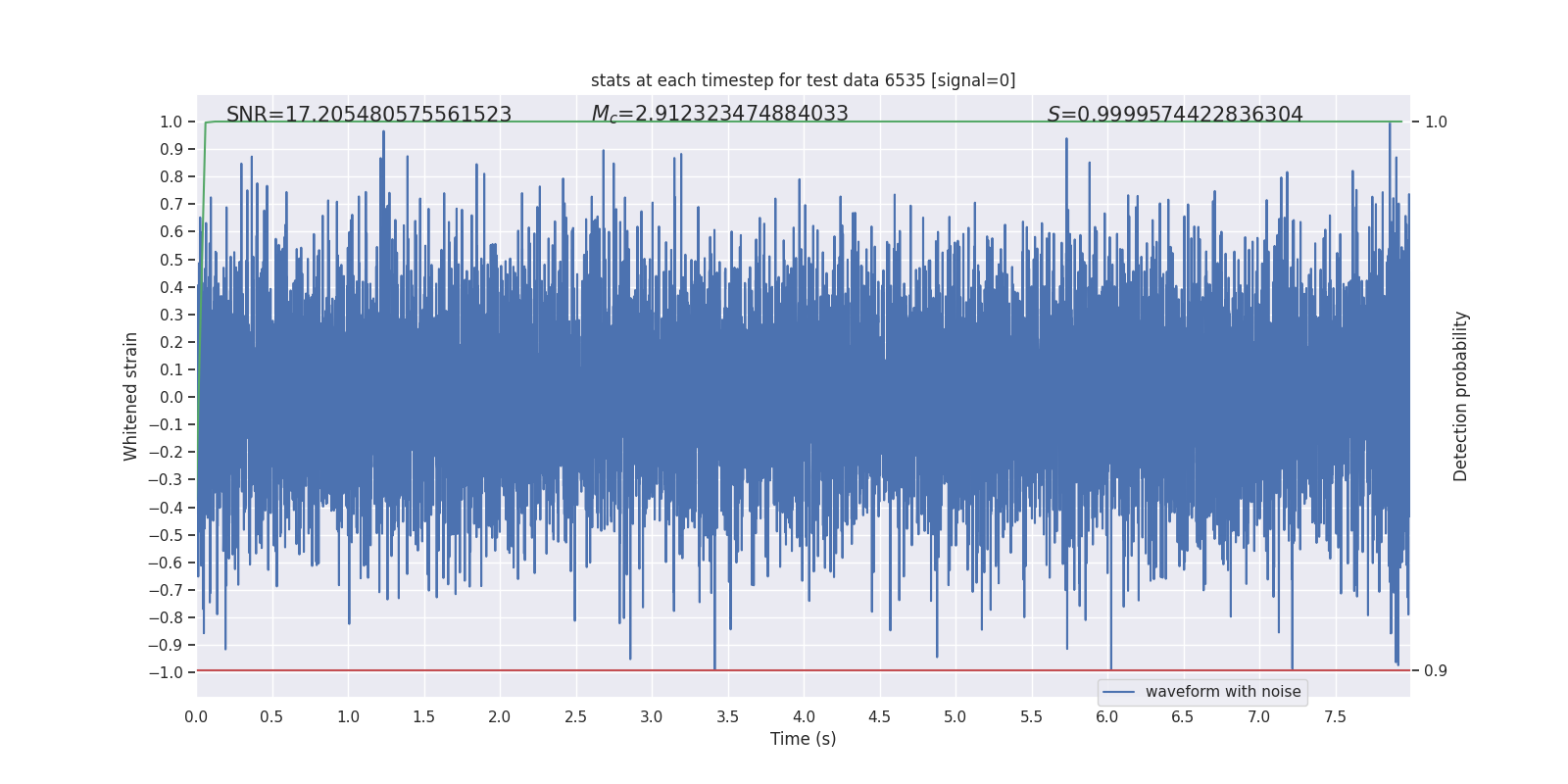Click the S=0.9999574422836304 annotation

[x=1175, y=115]
